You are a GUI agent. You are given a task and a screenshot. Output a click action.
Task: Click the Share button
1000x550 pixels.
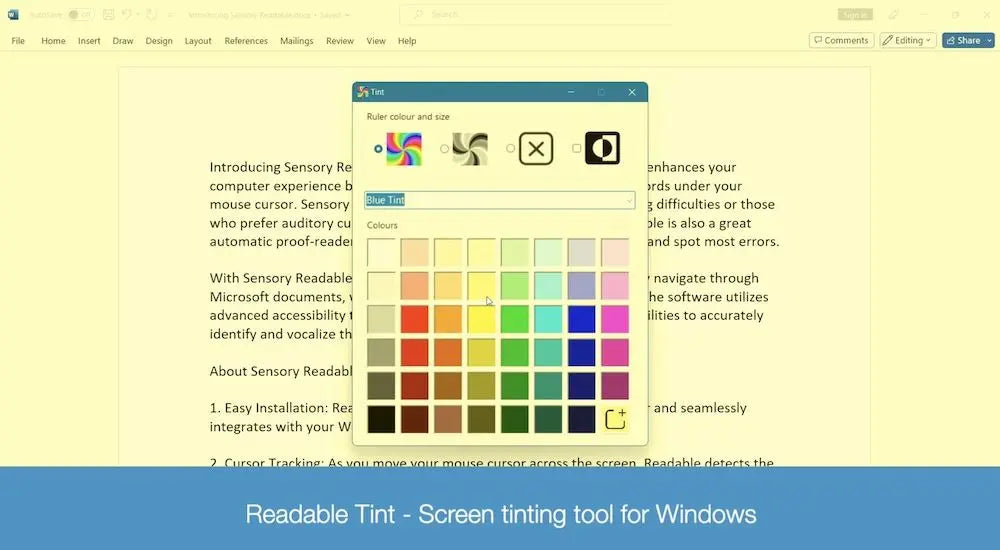[964, 40]
